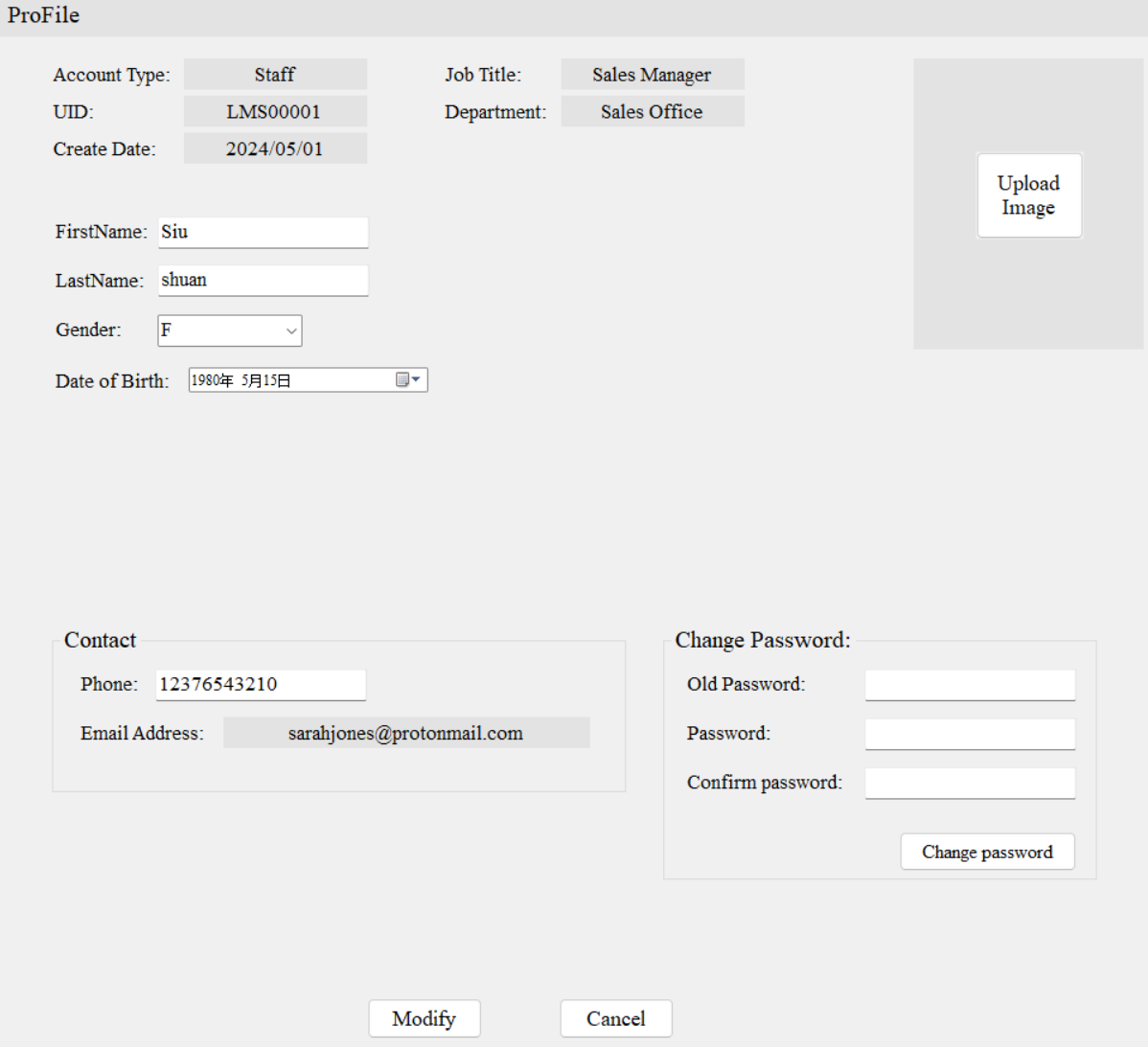Viewport: 1148px width, 1047px height.
Task: Click the Job Title field Sales Manager
Action: 652,74
